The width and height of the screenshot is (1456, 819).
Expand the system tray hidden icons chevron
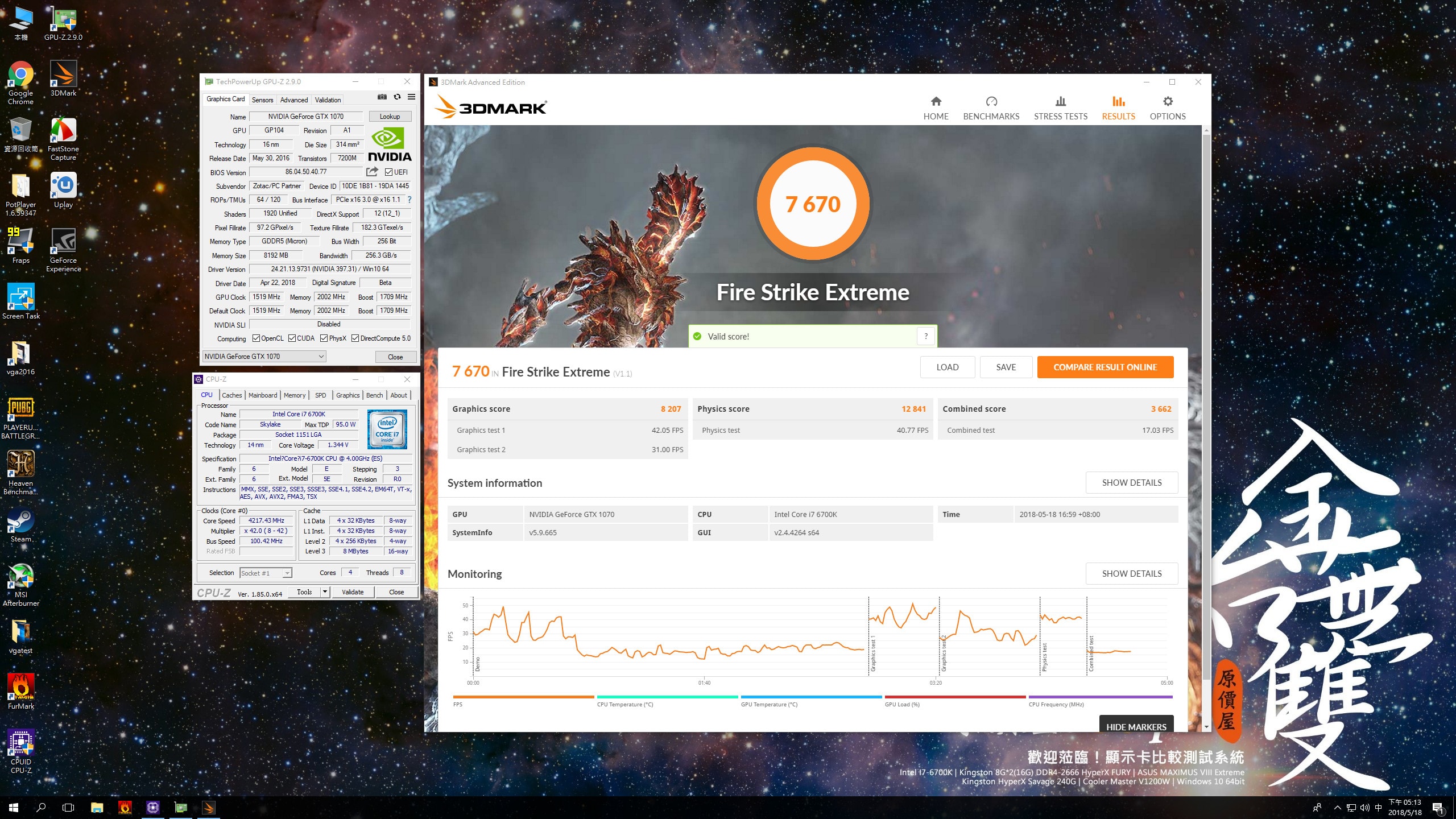1337,808
